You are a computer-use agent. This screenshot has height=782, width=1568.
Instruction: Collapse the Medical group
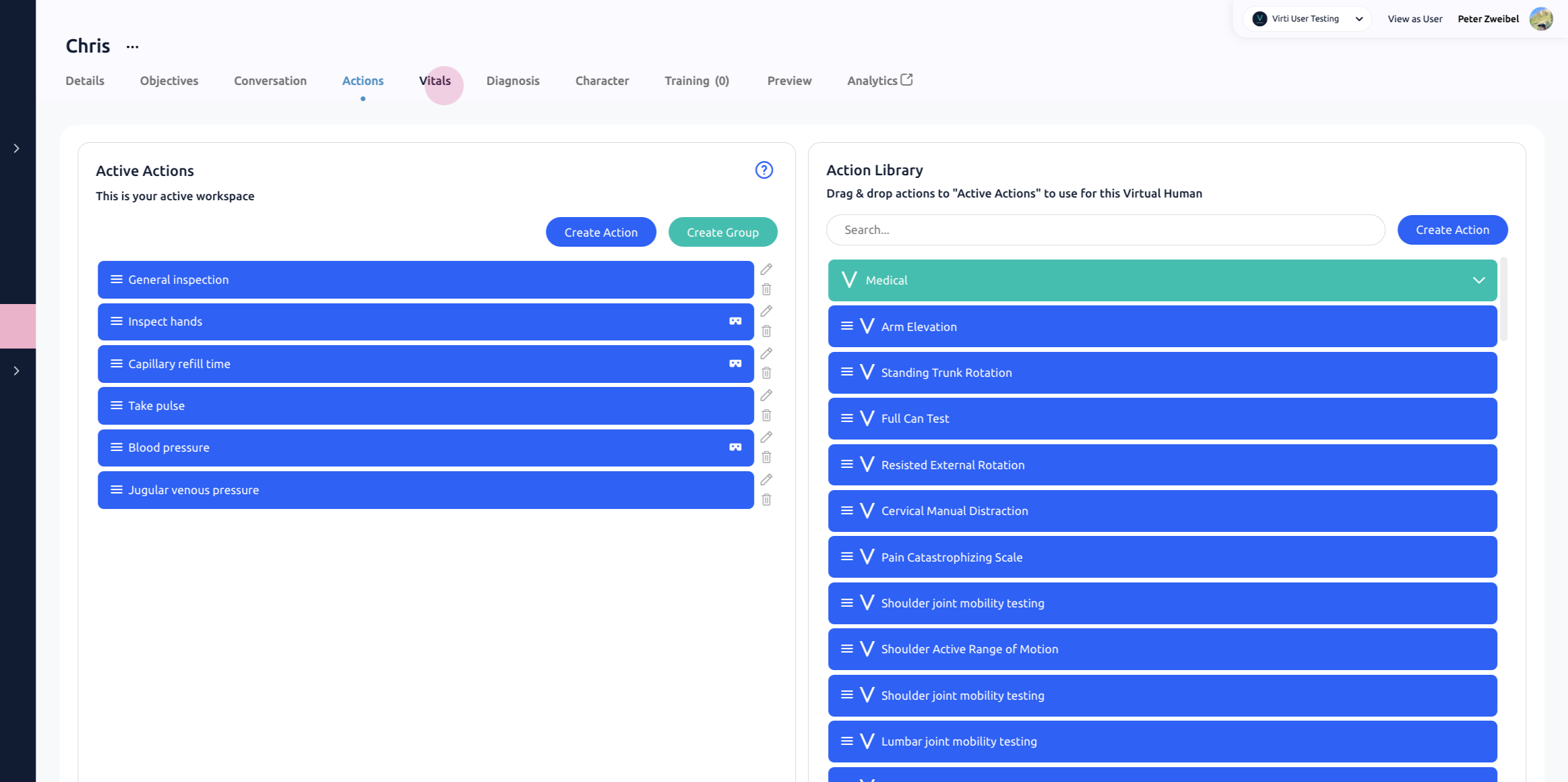tap(1478, 280)
